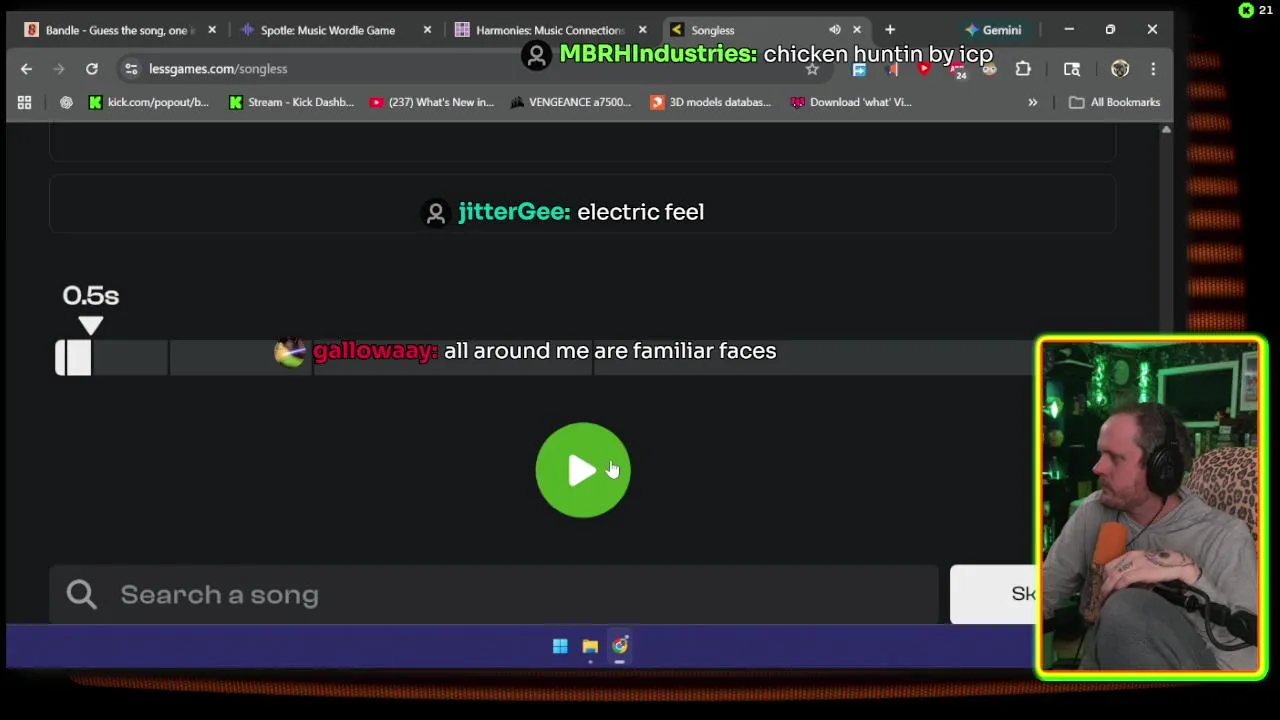Click the Chrome icon in the taskbar

click(x=620, y=646)
